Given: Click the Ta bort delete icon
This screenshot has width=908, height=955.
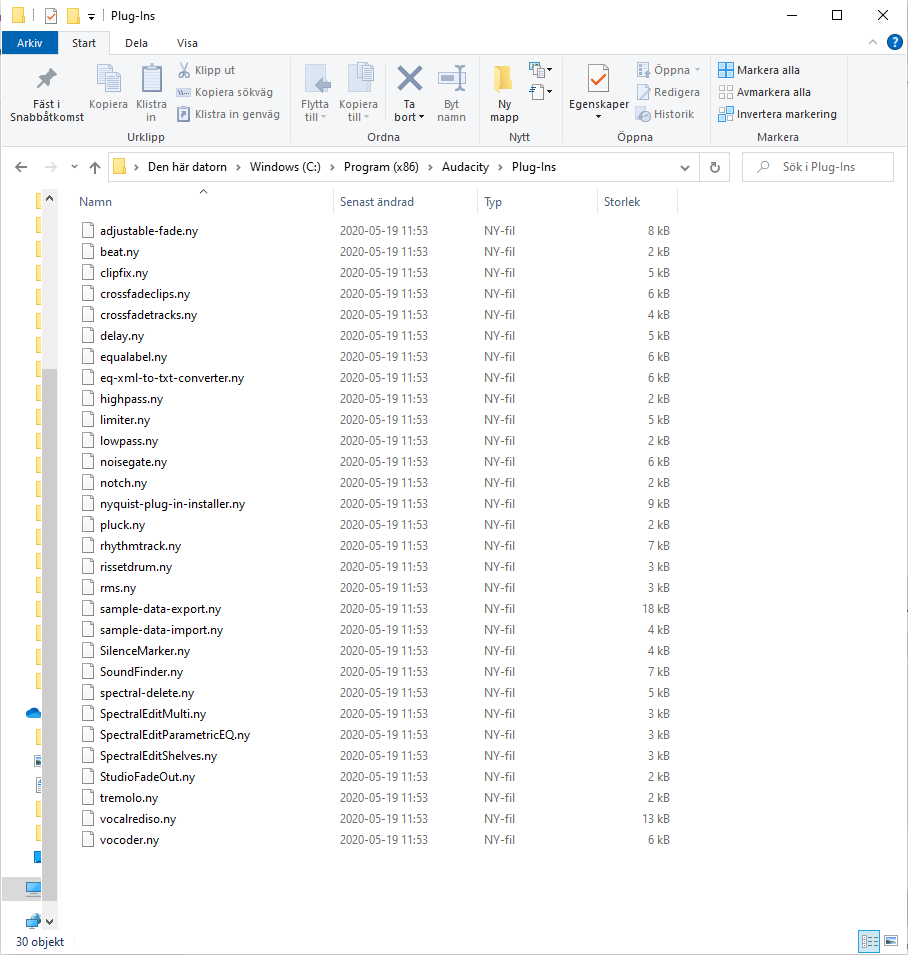Looking at the screenshot, I should (409, 80).
